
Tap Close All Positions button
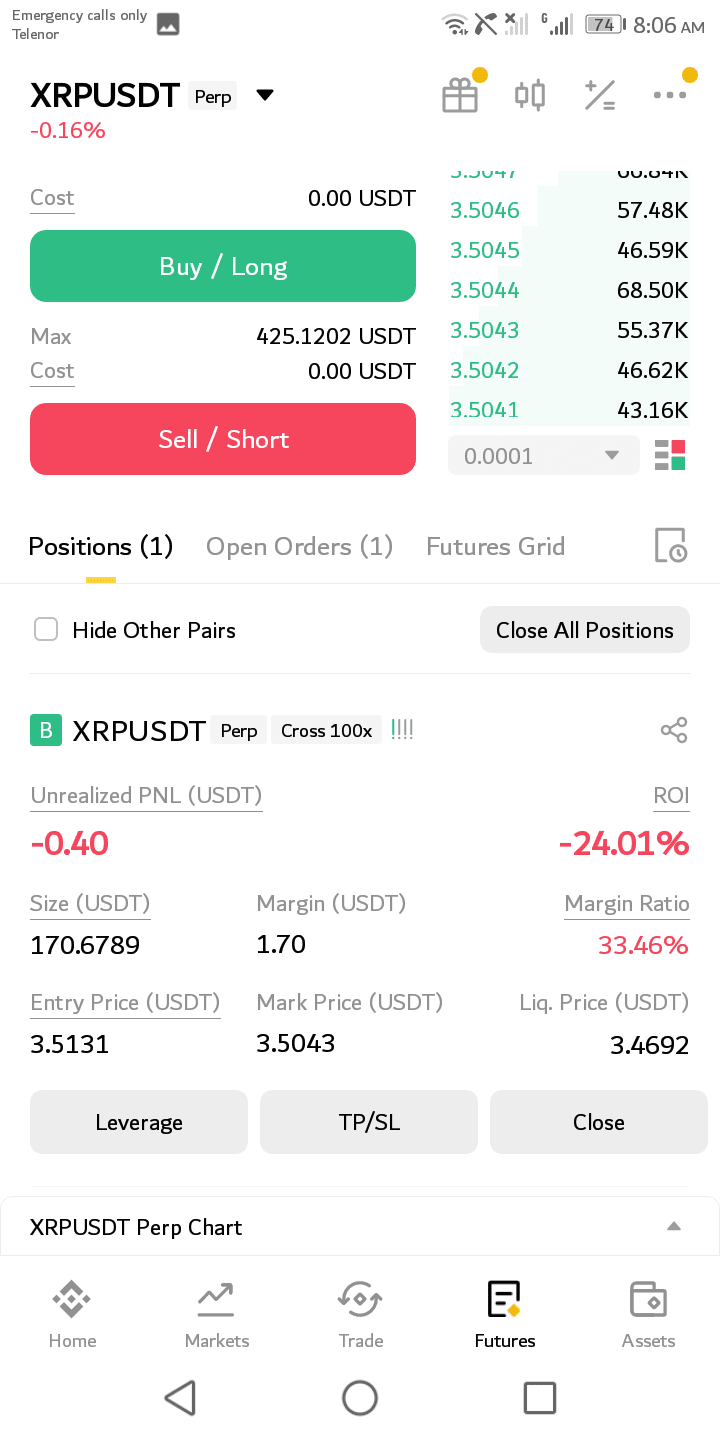(x=585, y=630)
